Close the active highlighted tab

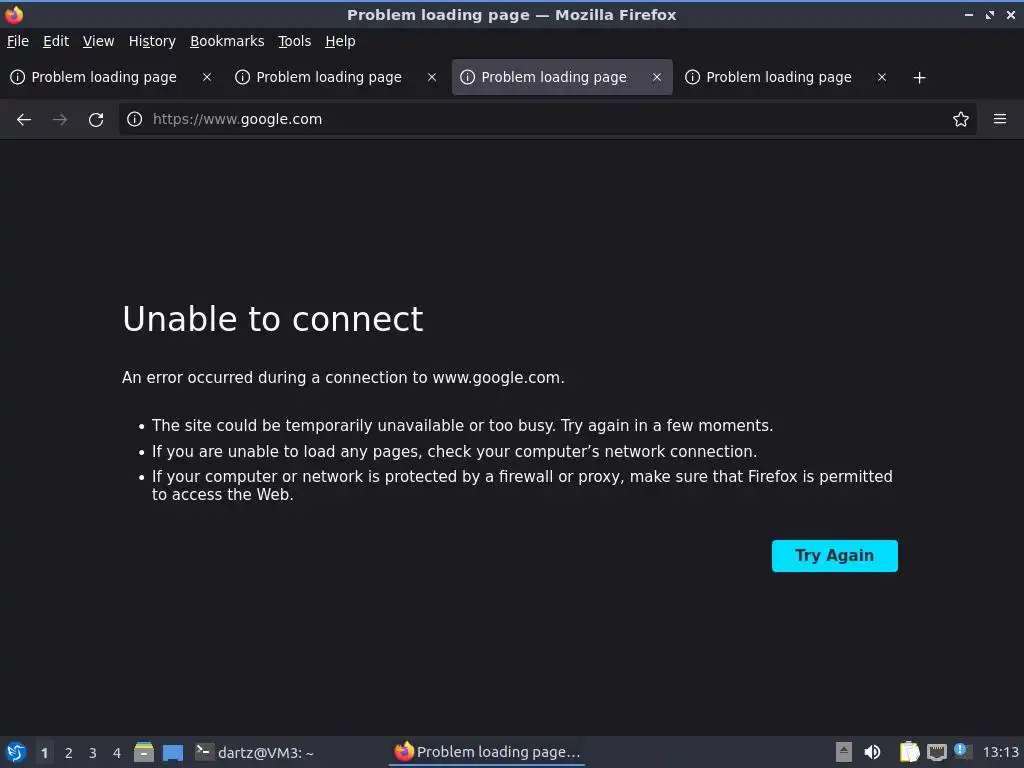tap(657, 77)
